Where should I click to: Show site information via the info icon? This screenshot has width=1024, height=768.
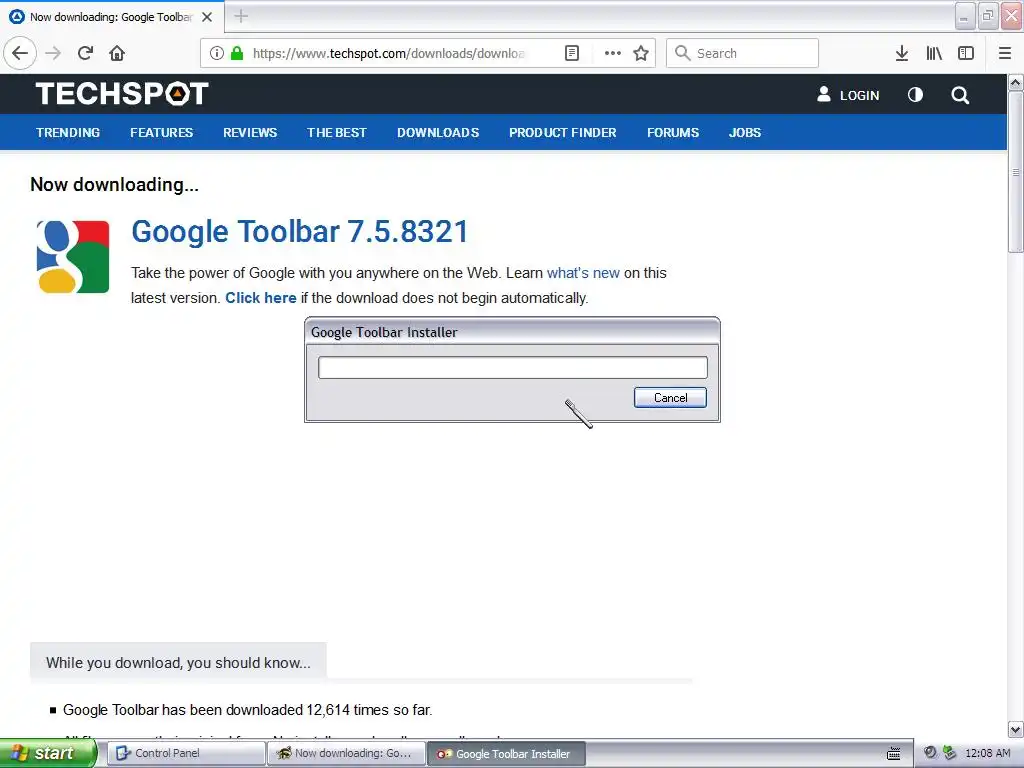click(217, 53)
